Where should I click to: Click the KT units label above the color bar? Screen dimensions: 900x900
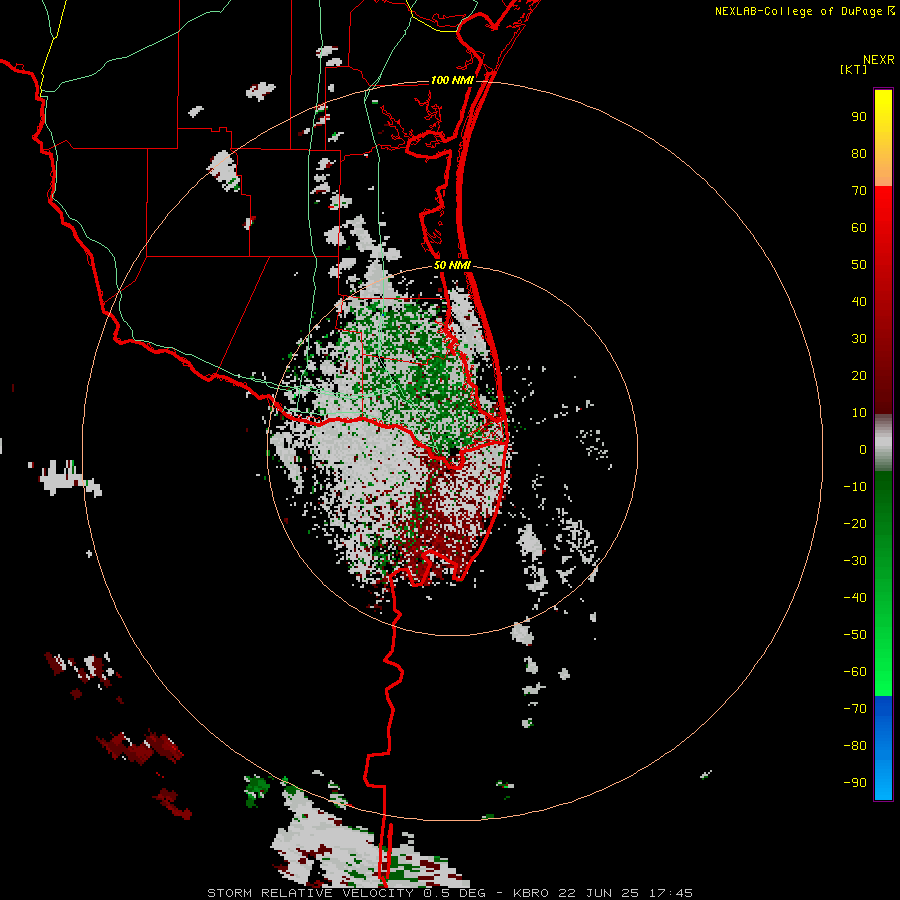pyautogui.click(x=853, y=69)
